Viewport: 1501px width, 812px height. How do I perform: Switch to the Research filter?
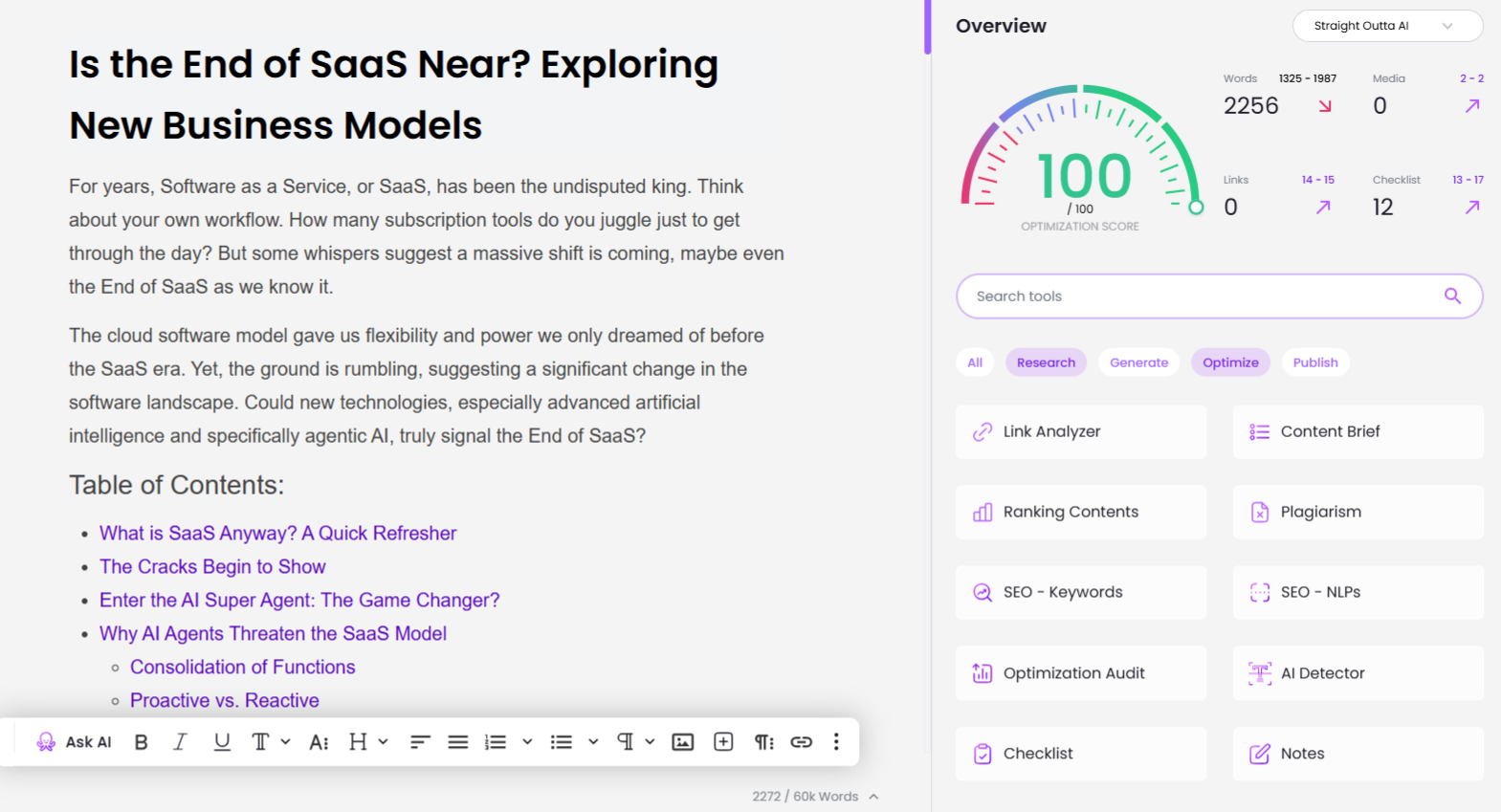click(1046, 362)
